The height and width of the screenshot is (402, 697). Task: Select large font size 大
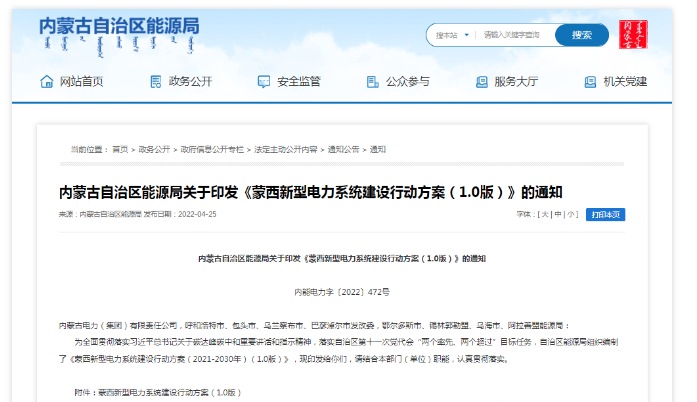[x=544, y=214]
